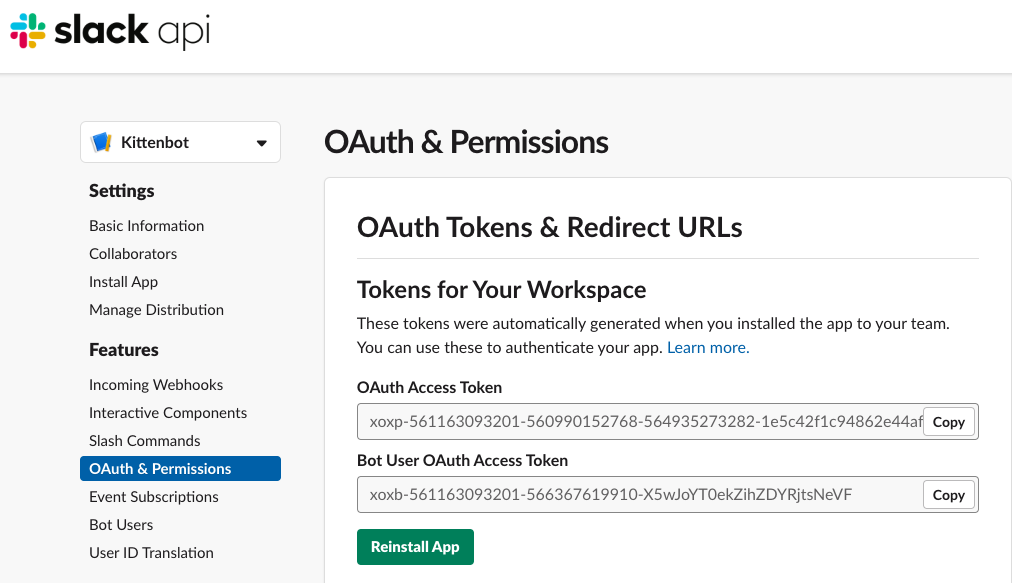The width and height of the screenshot is (1012, 583).
Task: Copy the Bot User OAuth Access Token
Action: pos(948,495)
